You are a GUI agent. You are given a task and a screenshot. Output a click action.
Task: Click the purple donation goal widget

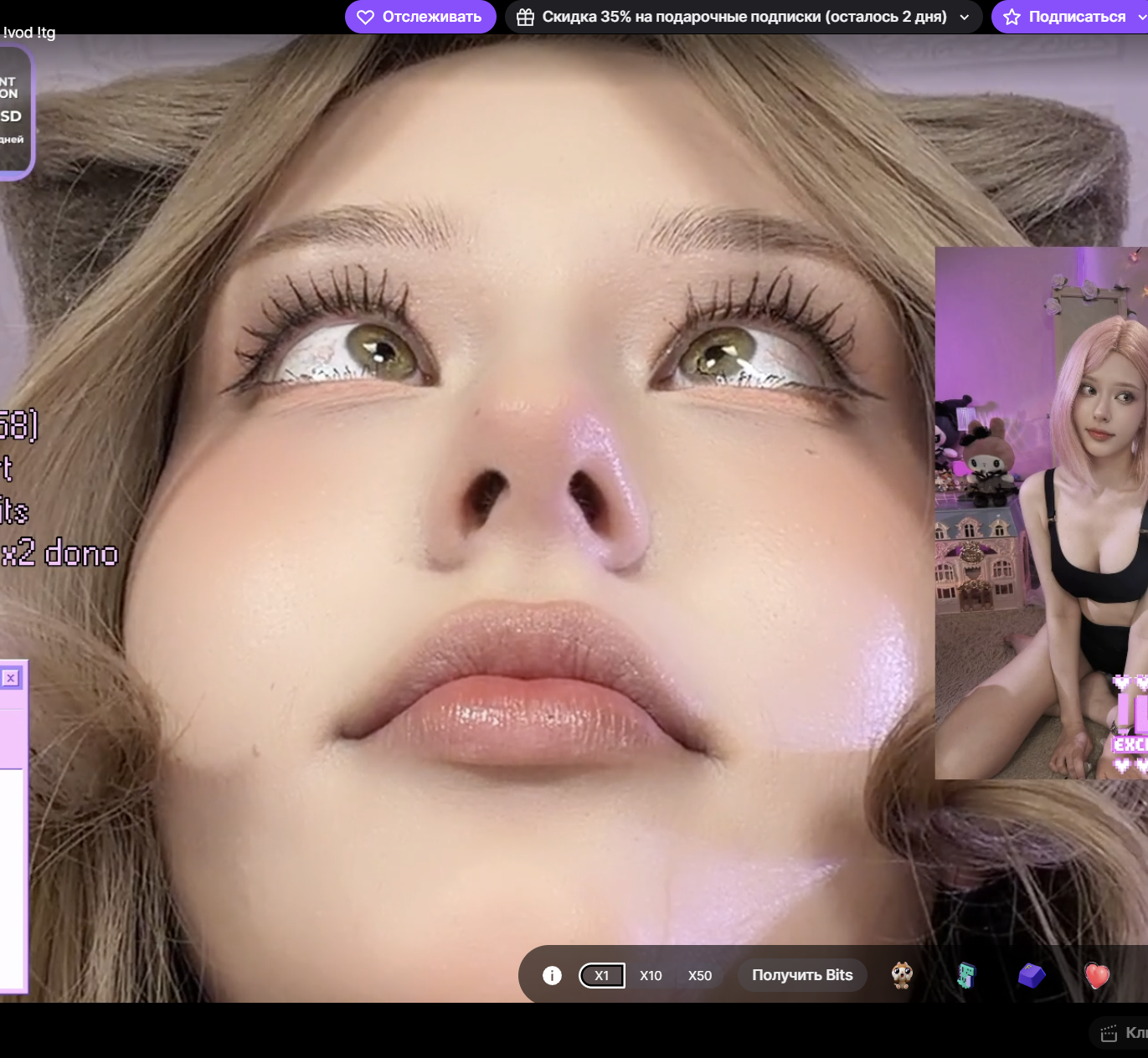pyautogui.click(x=14, y=112)
